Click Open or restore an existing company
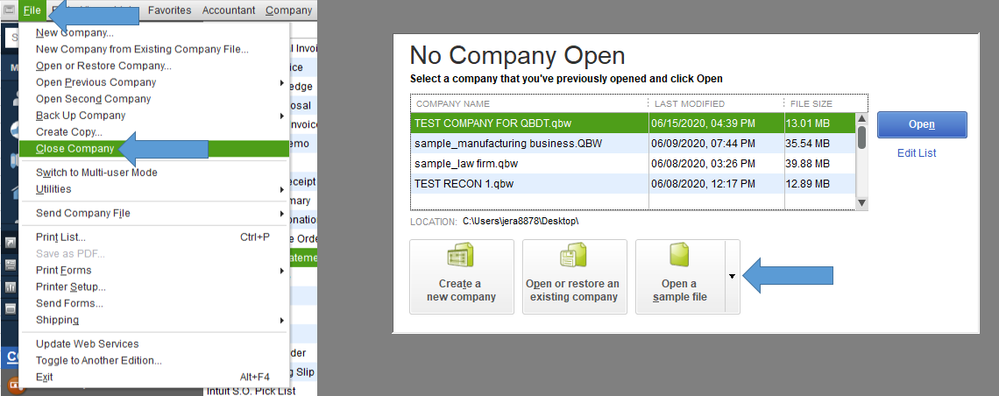 click(x=574, y=277)
